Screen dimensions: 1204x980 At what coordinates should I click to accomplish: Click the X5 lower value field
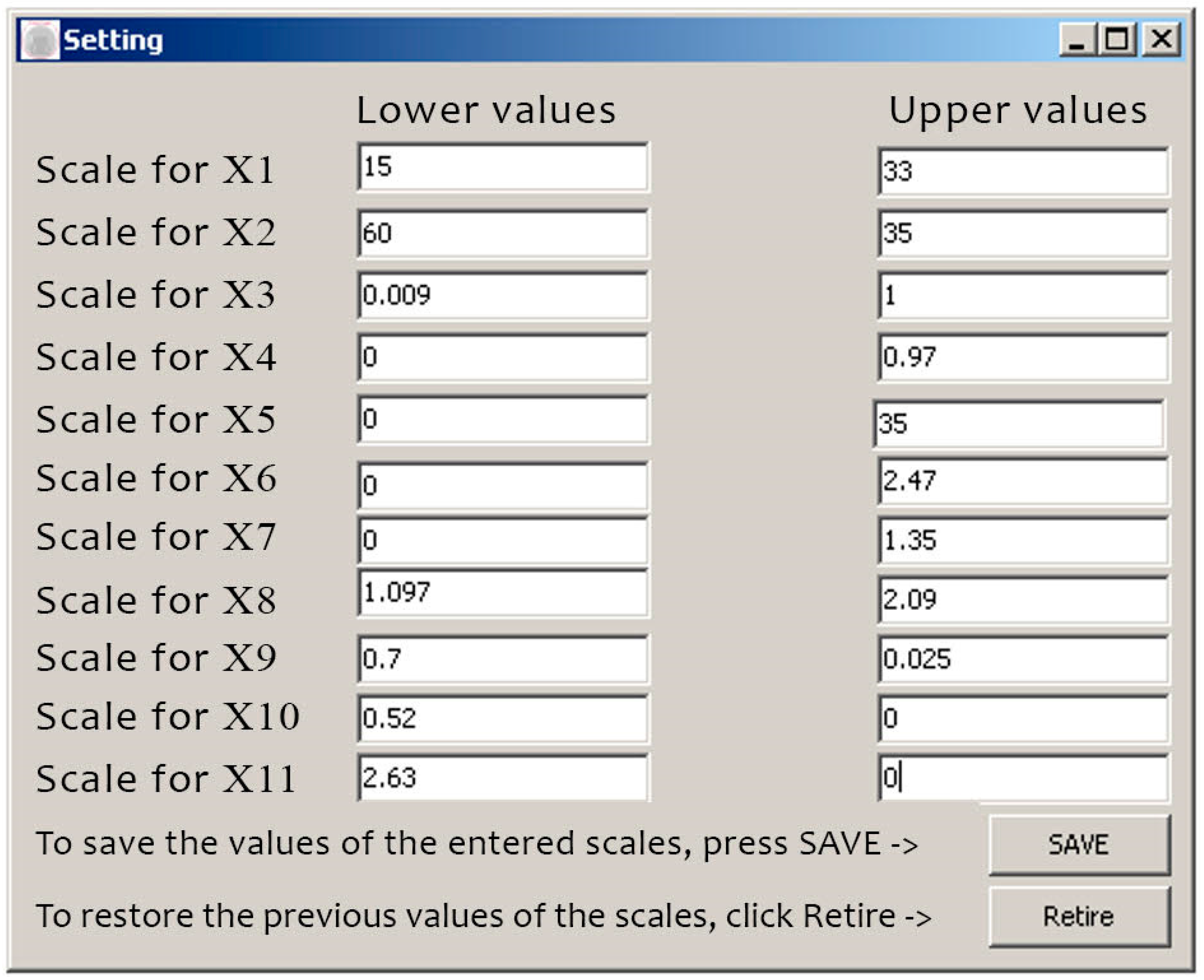(503, 420)
